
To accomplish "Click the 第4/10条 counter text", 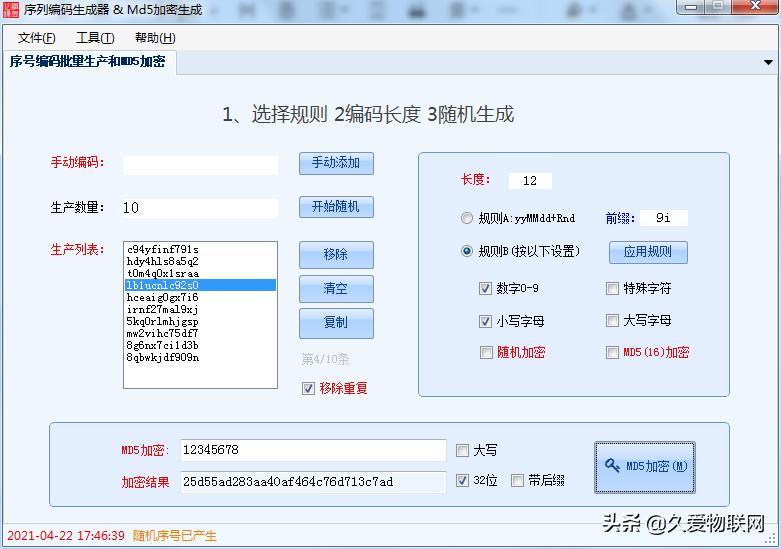I will pyautogui.click(x=325, y=359).
